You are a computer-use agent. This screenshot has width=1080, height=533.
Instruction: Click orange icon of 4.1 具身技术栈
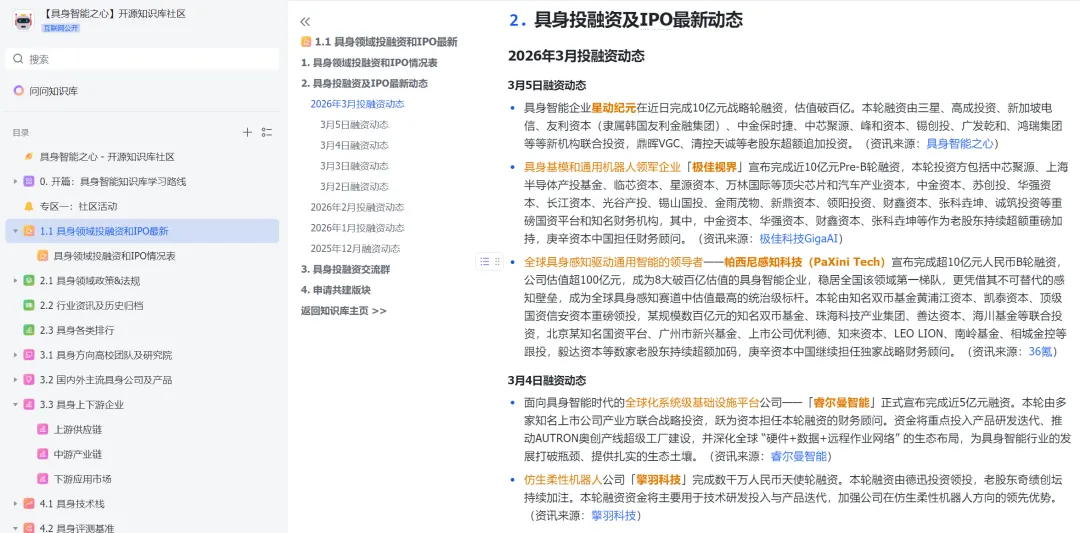tap(29, 504)
